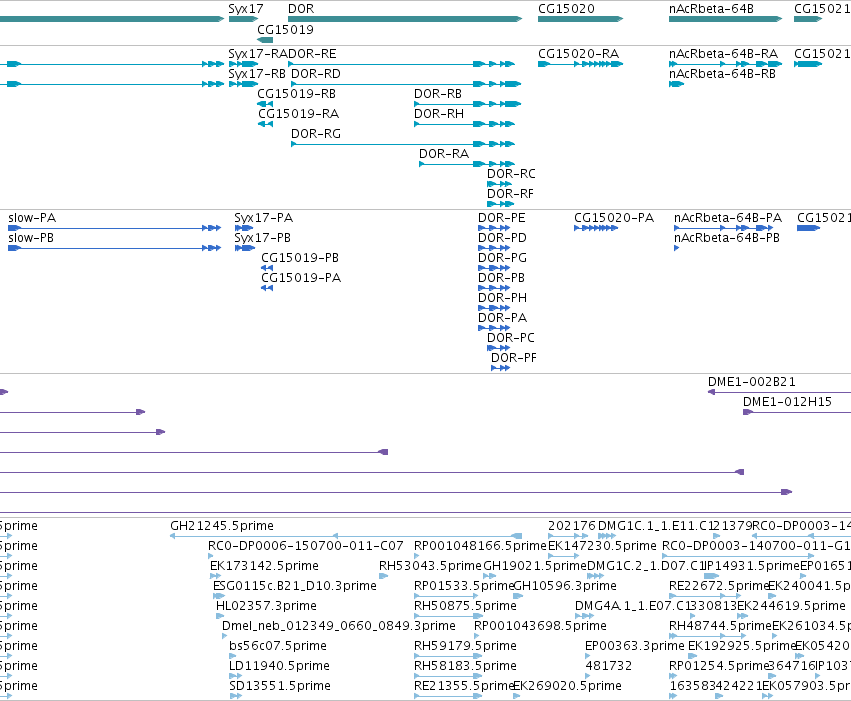Select the Syx17-PA protein label
851x701 pixels.
click(x=263, y=218)
